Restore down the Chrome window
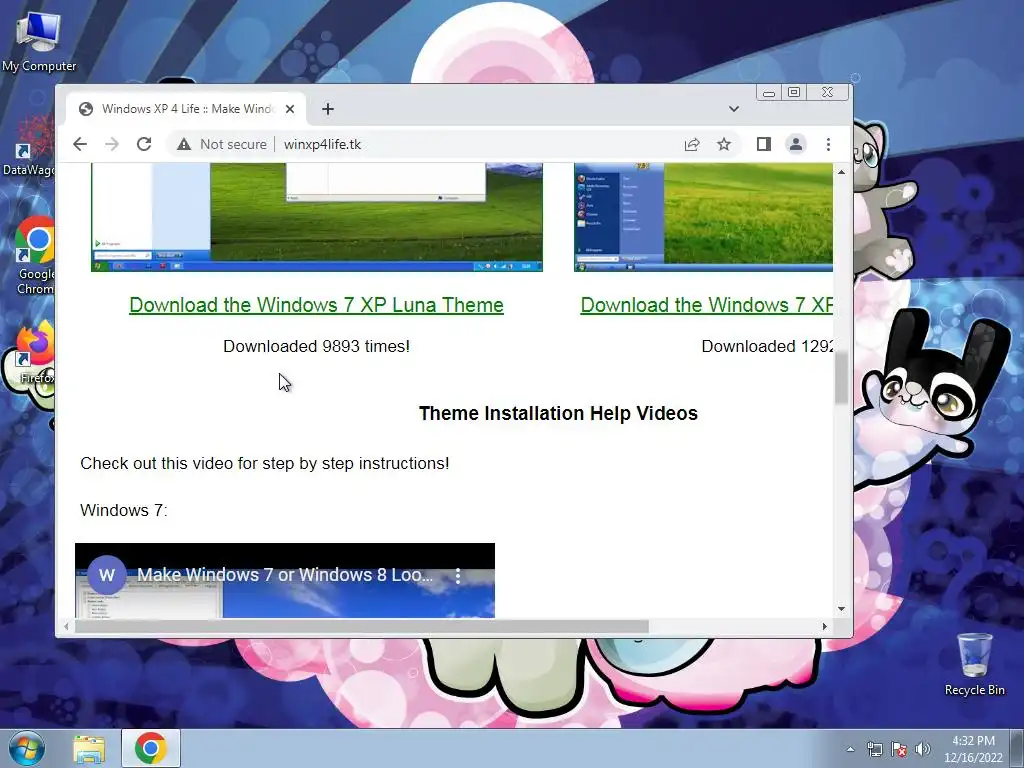The image size is (1024, 768). (794, 93)
